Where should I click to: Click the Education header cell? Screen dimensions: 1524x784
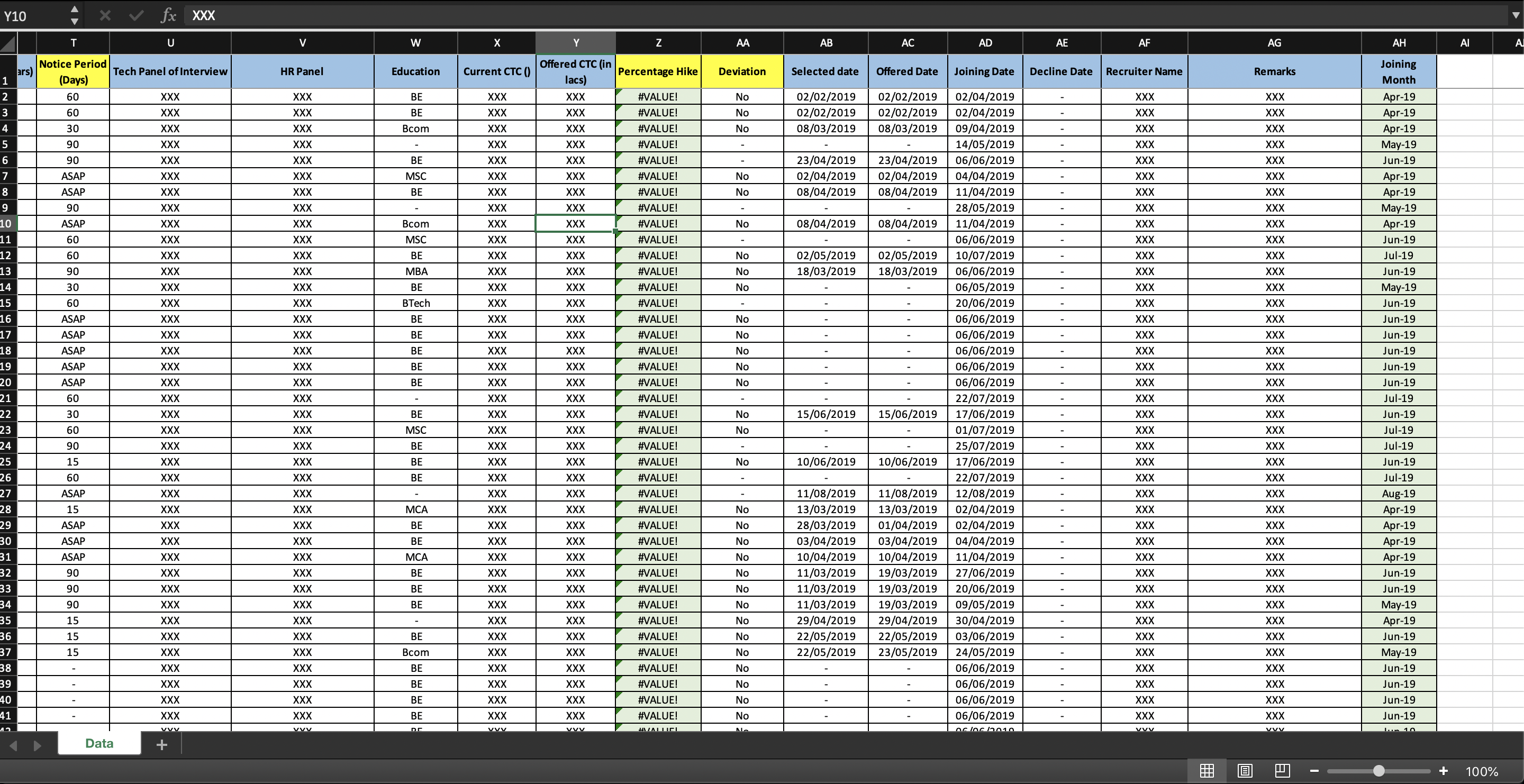coord(416,71)
